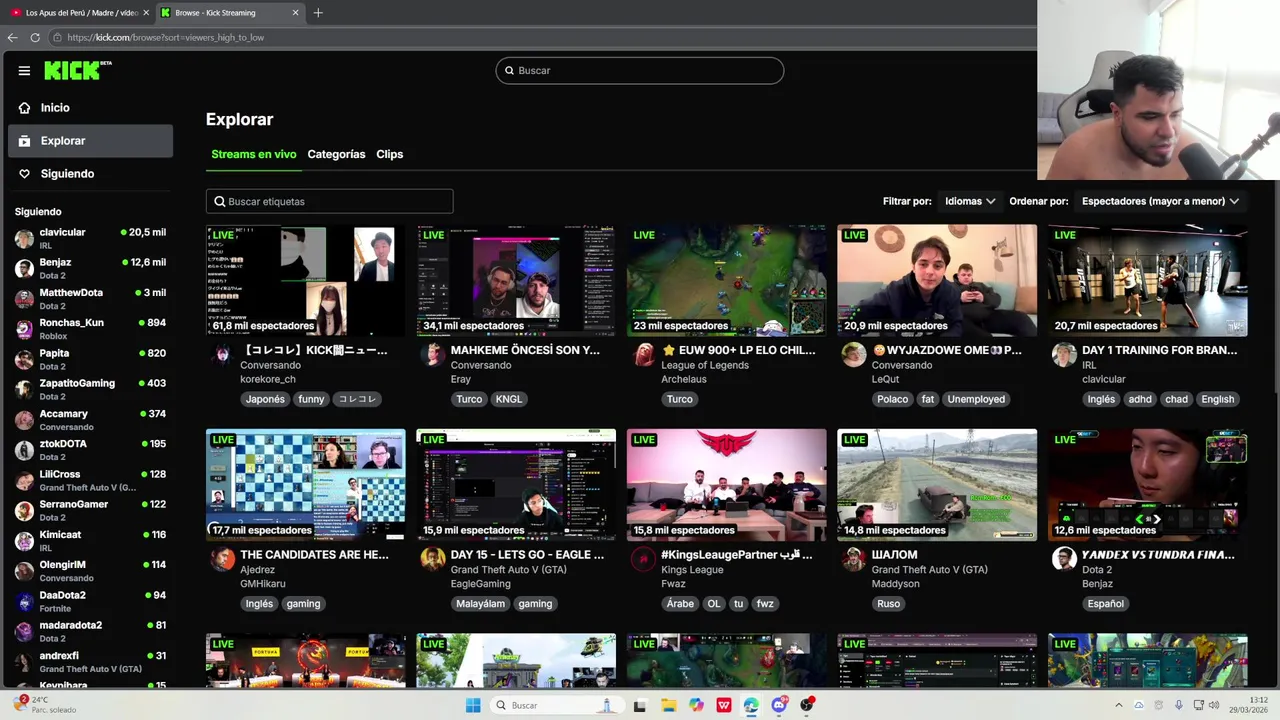Open the Windows Start menu

click(x=473, y=705)
